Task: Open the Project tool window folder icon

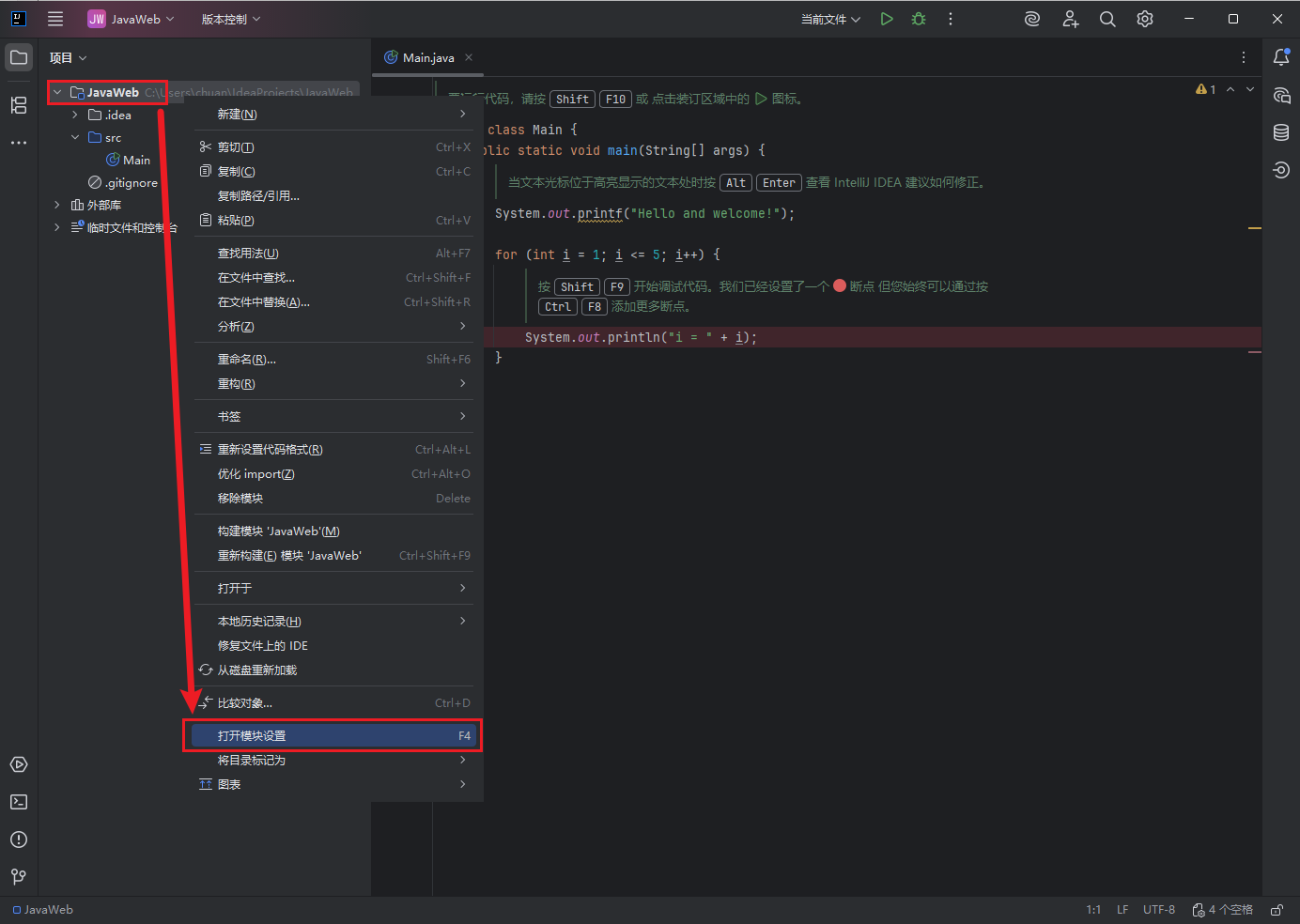Action: pos(19,57)
